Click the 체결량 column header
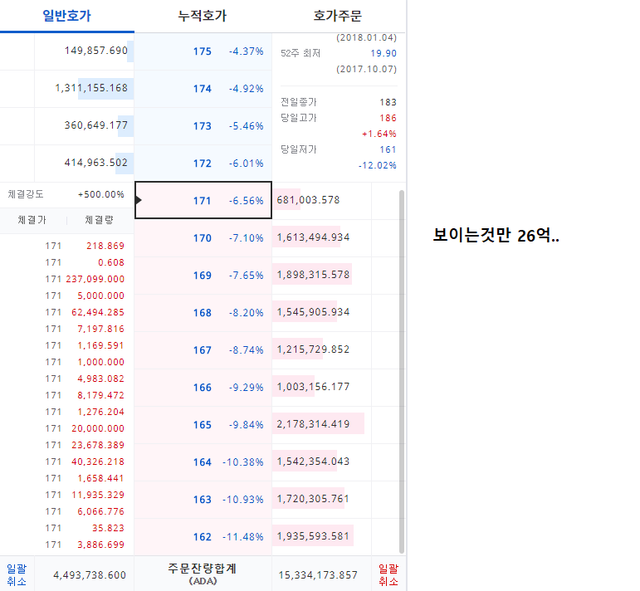 [99, 220]
